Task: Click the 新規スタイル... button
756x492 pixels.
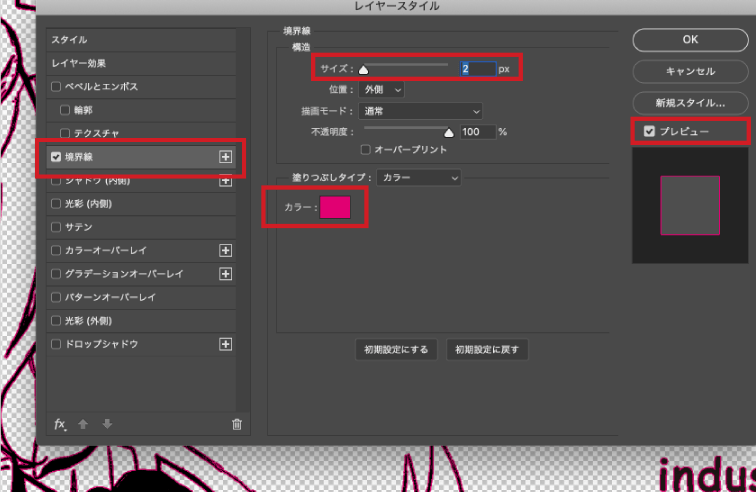Action: coord(690,102)
